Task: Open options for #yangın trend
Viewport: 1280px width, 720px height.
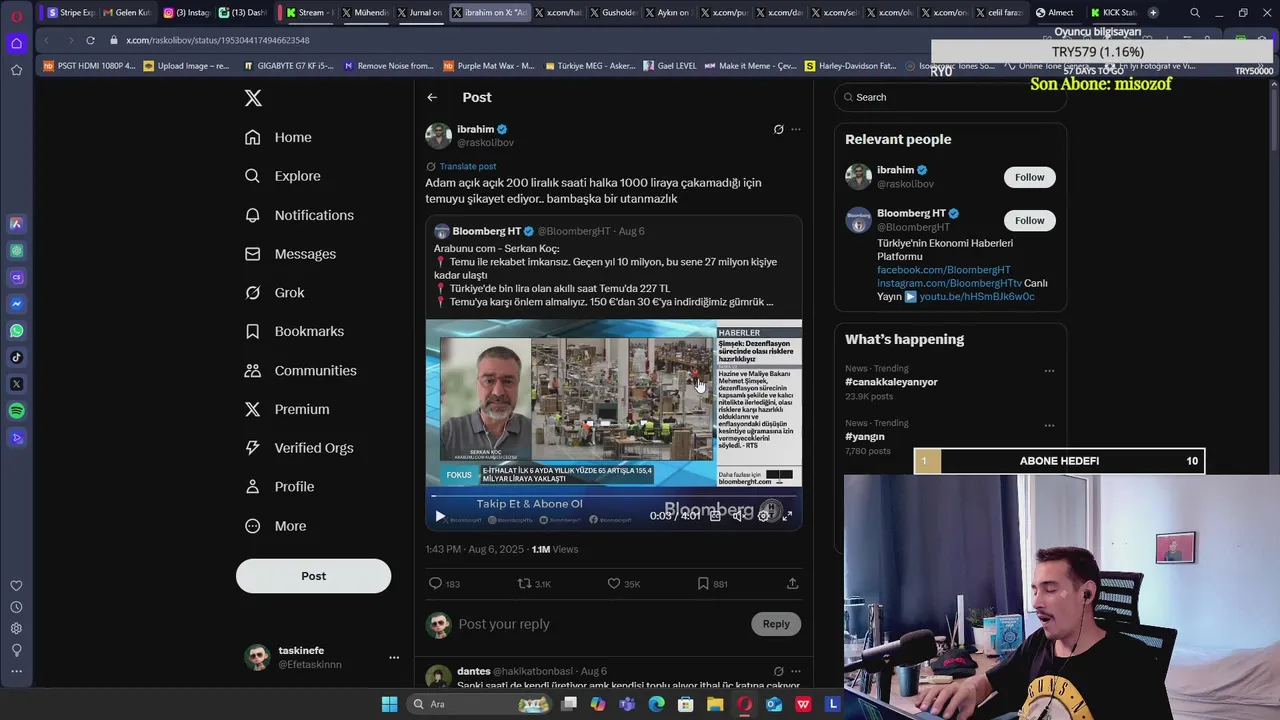Action: [1049, 425]
